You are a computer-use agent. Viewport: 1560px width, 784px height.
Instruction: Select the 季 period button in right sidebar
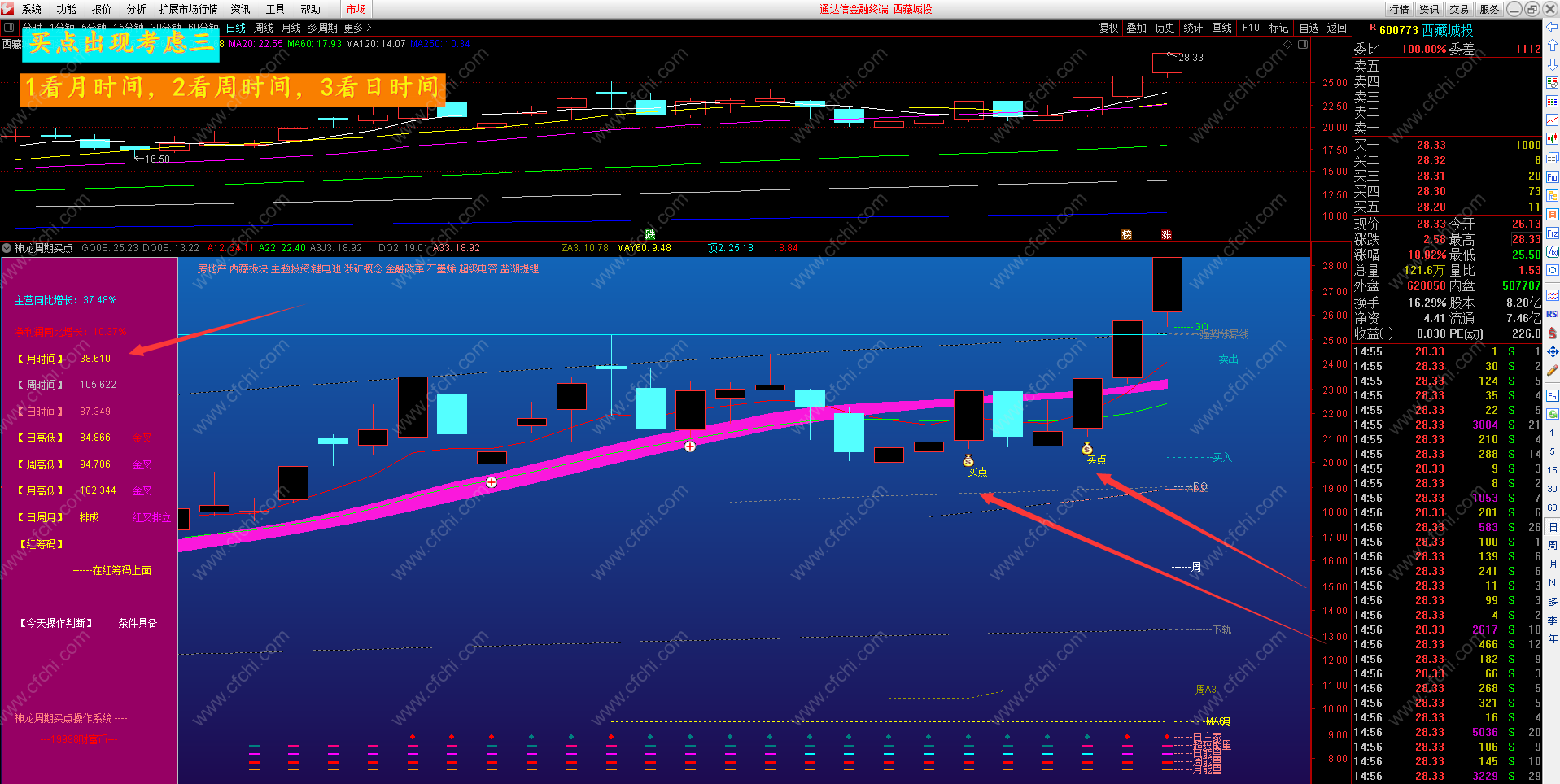pos(1552,620)
